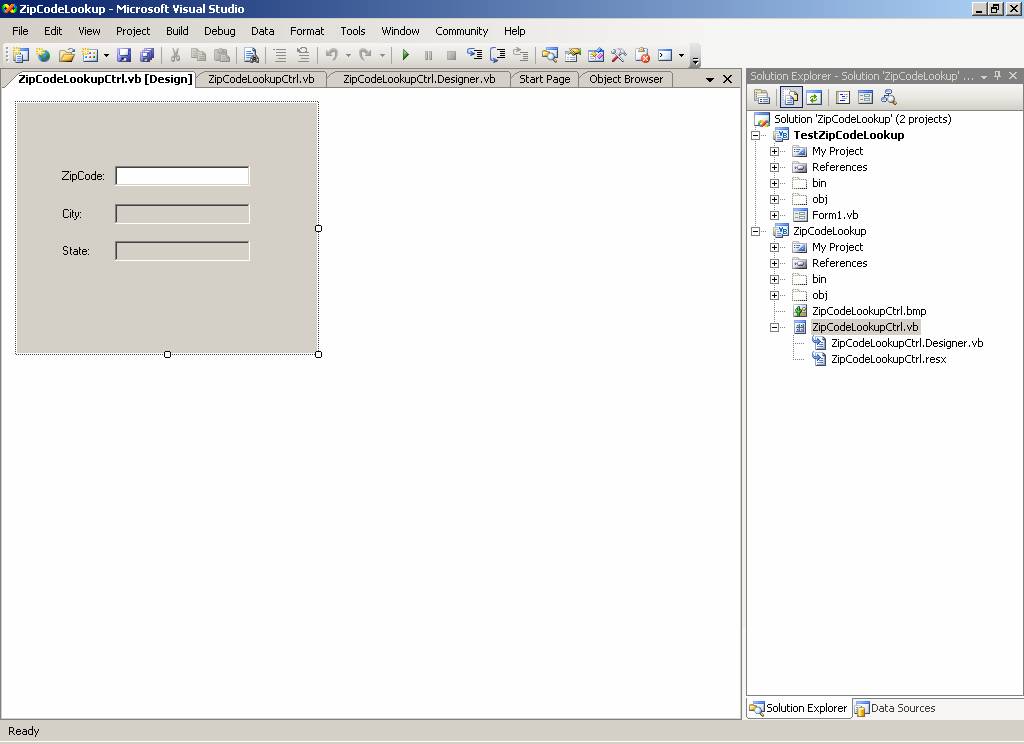This screenshot has height=744, width=1024.
Task: Collapse the ZipCodeLookupCtrl.vb tree node
Action: pyautogui.click(x=774, y=327)
